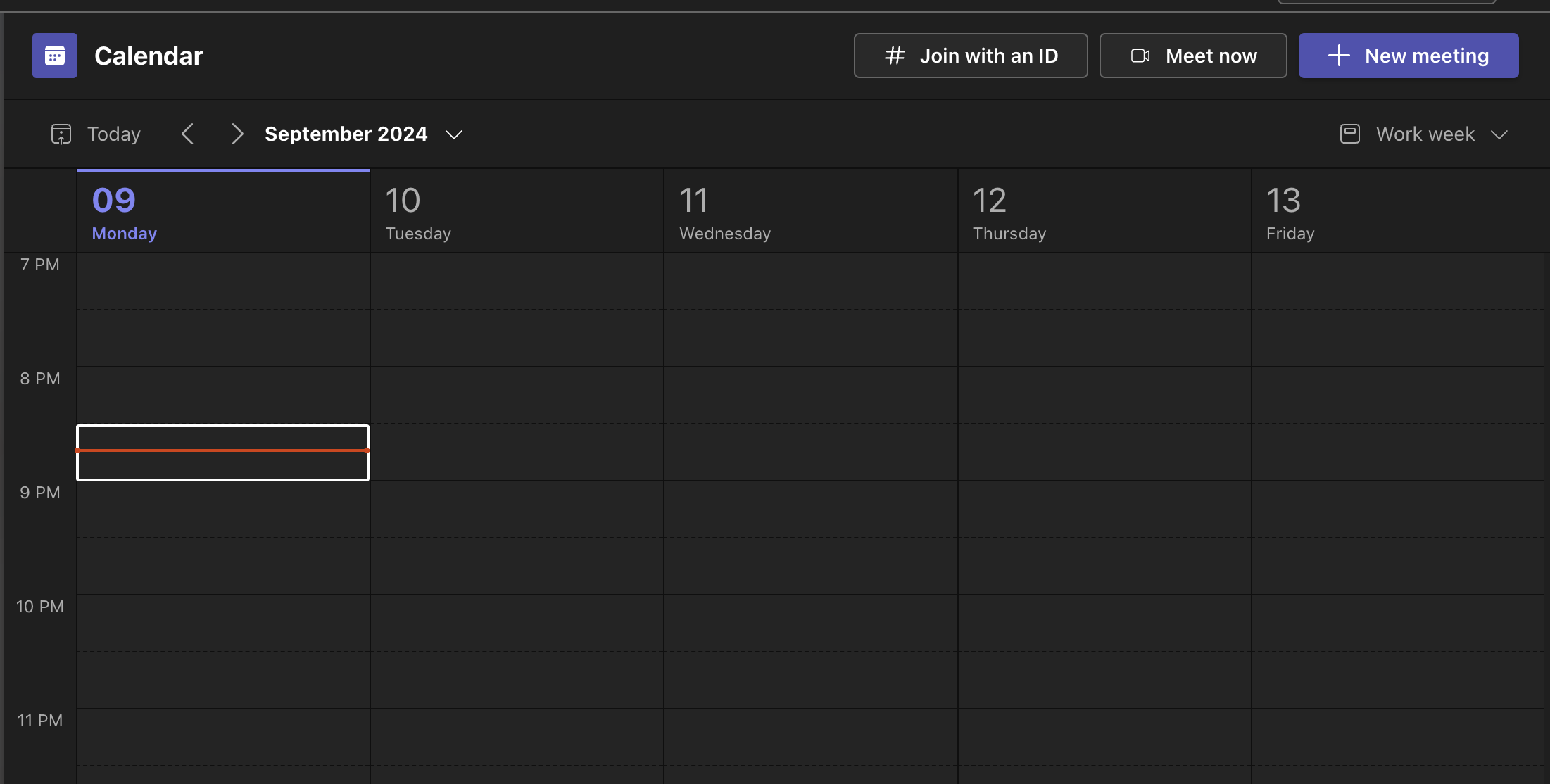Viewport: 1550px width, 784px height.
Task: Open the Work week view switcher
Action: [1425, 134]
